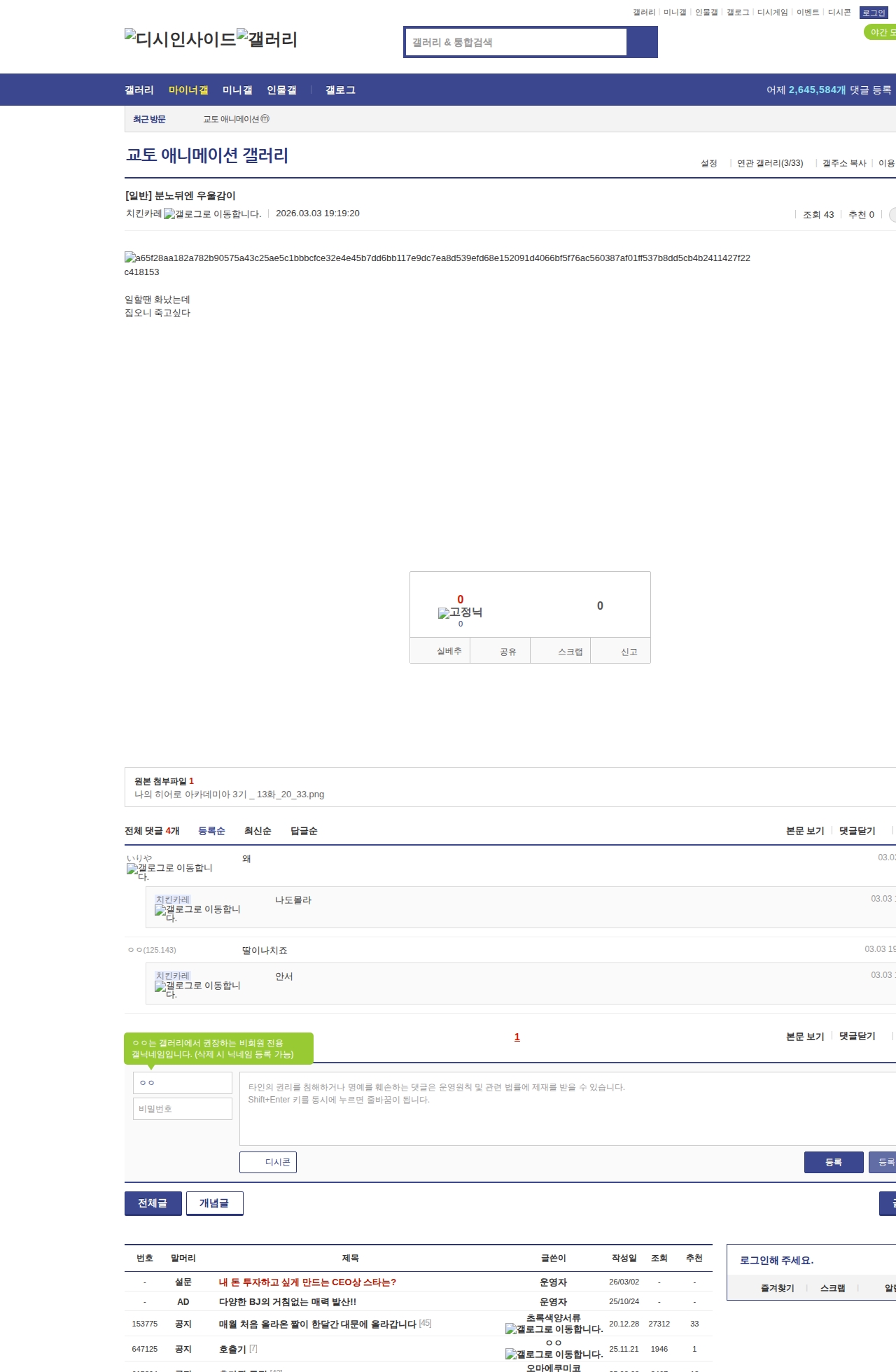Open gallog icon on the 나도몰라 reply
This screenshot has width=896, height=1372.
(197, 913)
